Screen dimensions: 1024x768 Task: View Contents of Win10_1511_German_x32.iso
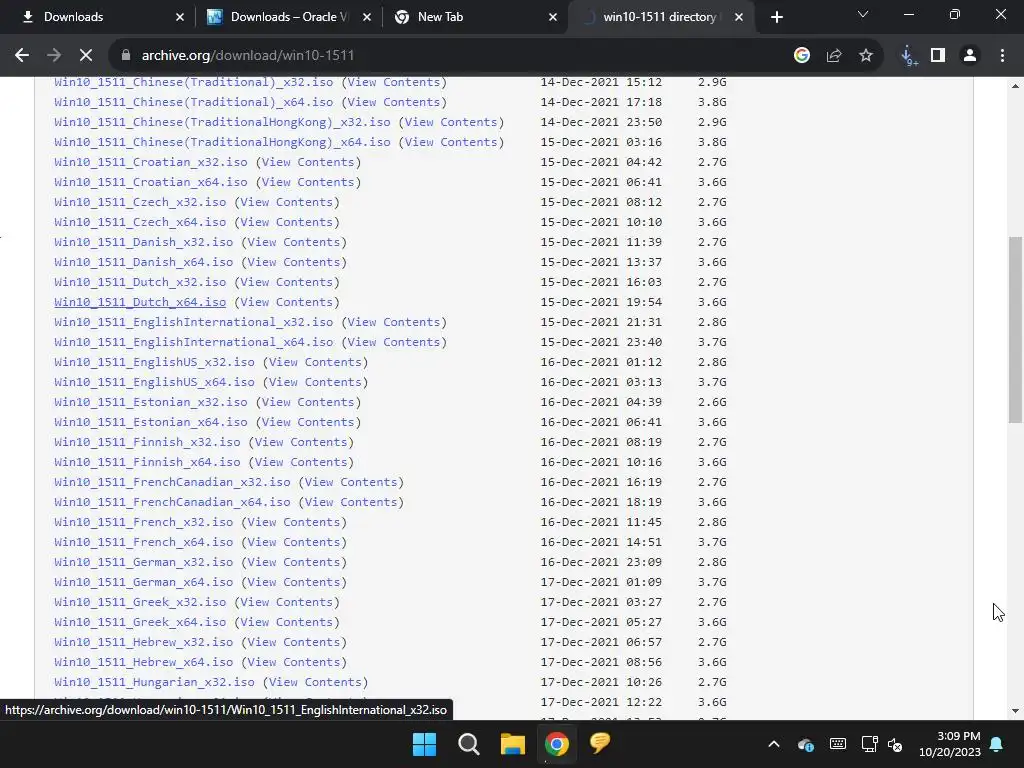pos(294,562)
